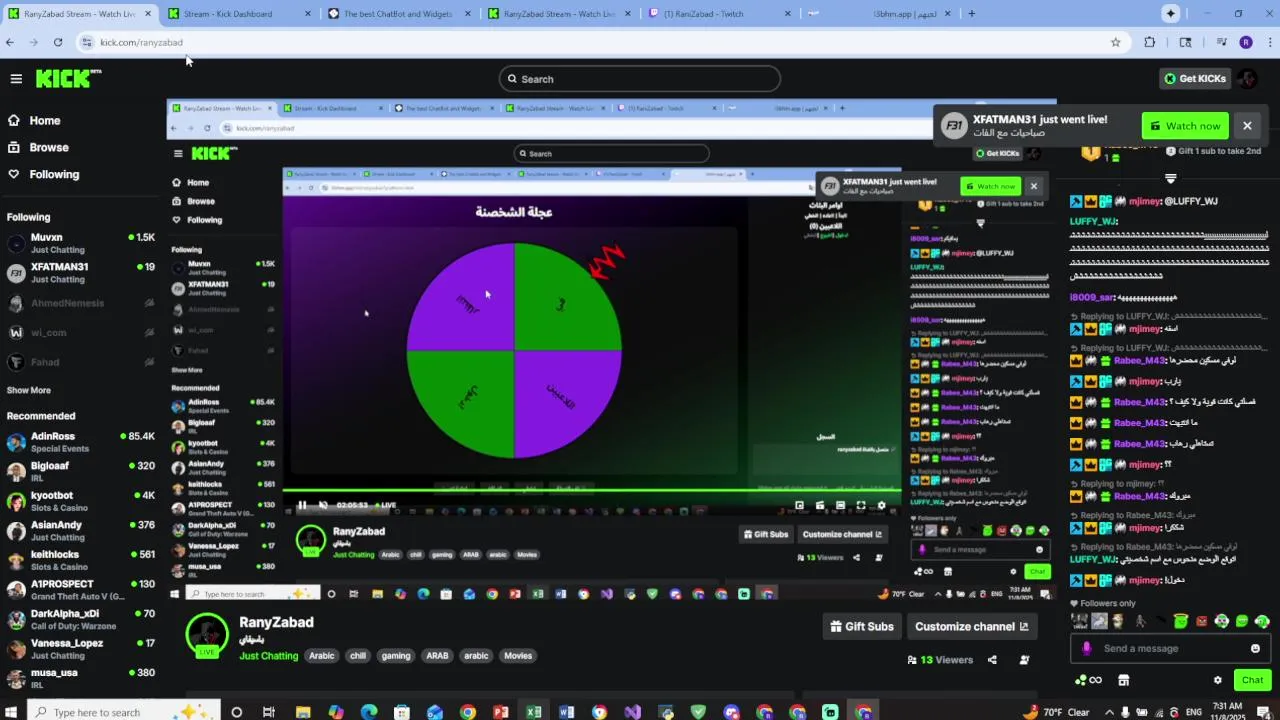This screenshot has height=720, width=1280.
Task: Open Bigloaaf recommended channel
Action: [x=80, y=471]
